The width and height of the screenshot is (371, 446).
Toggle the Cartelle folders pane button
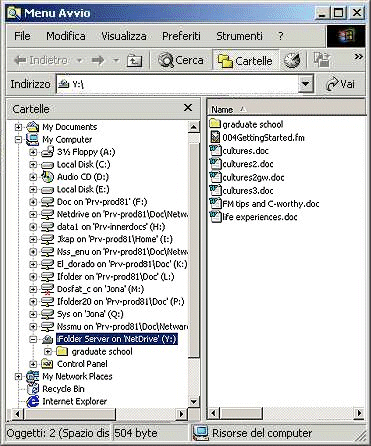[245, 61]
